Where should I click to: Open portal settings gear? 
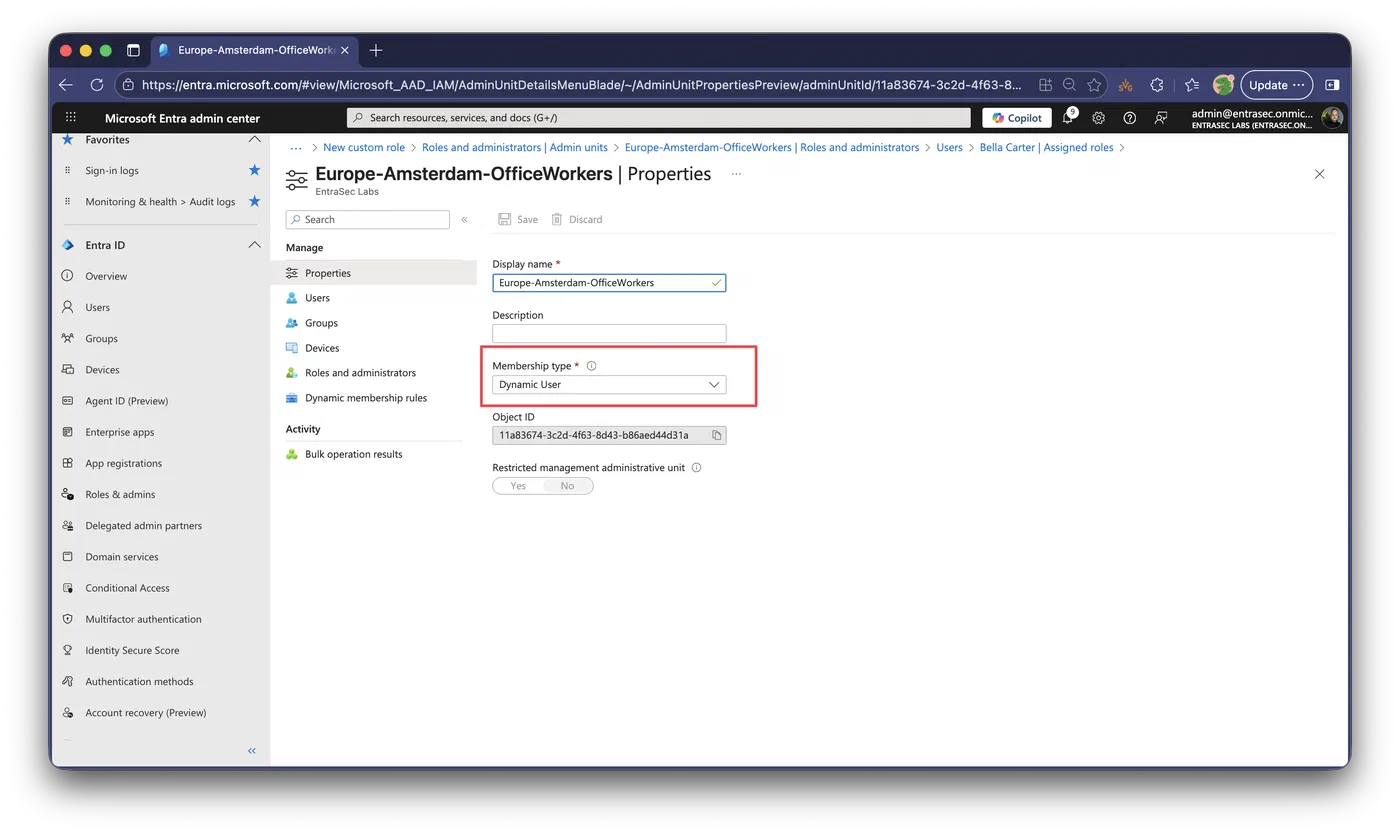coord(1098,118)
